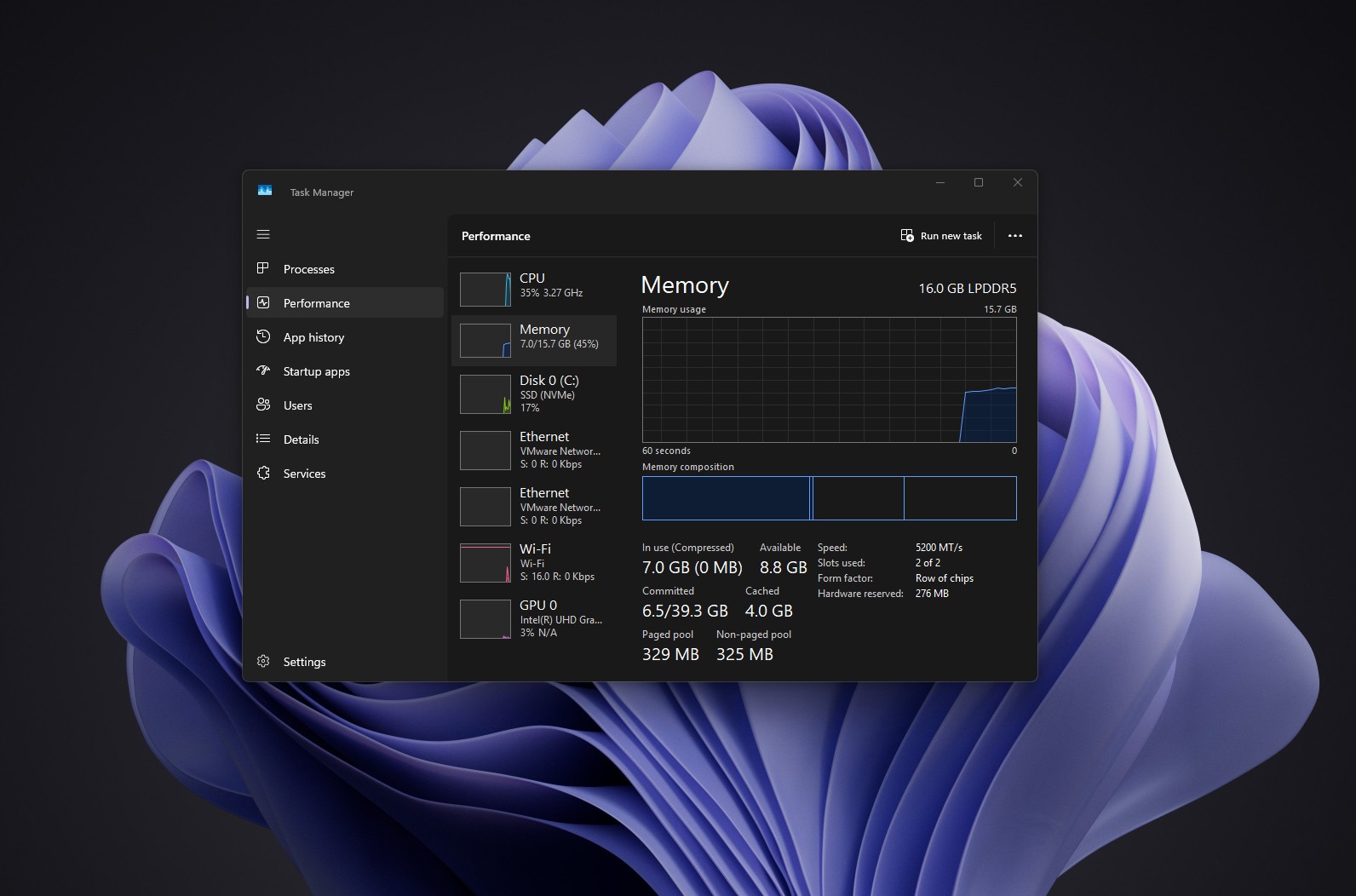Click the "6.5/39.3 GB" committed value
Image resolution: width=1356 pixels, height=896 pixels.
click(x=686, y=611)
